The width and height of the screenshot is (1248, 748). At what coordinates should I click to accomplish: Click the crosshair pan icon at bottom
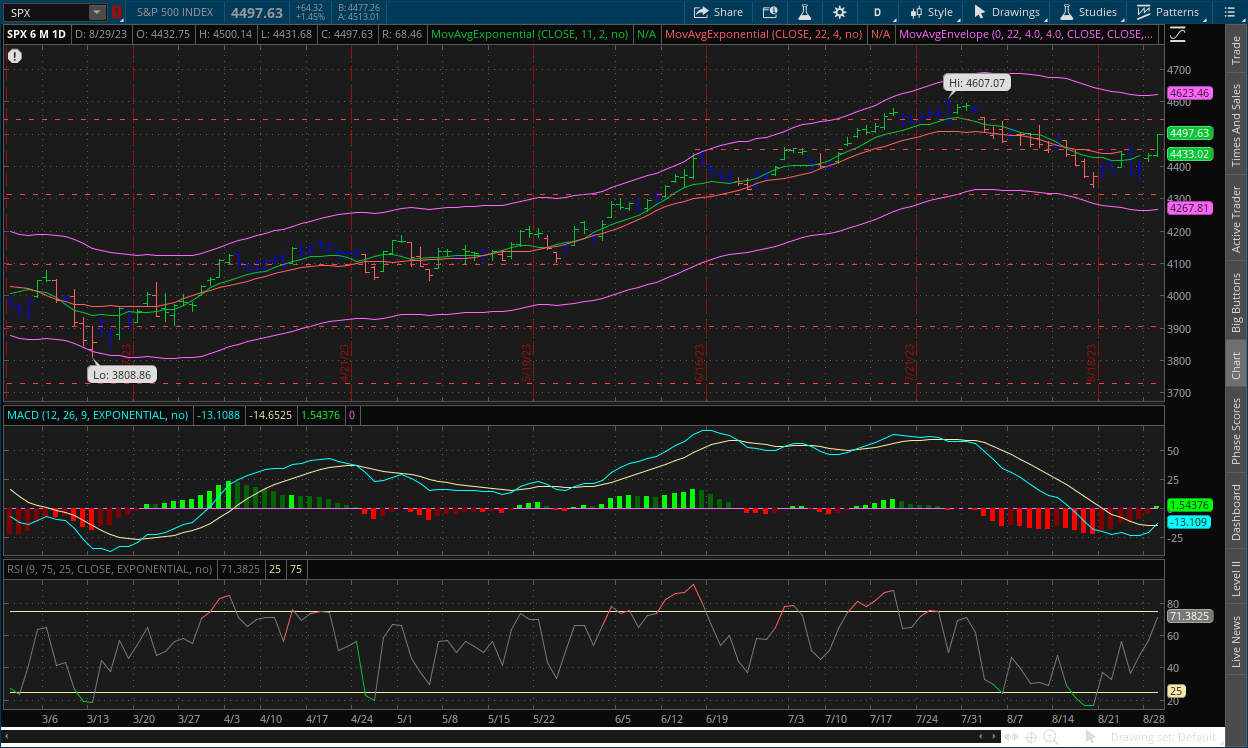1031,737
